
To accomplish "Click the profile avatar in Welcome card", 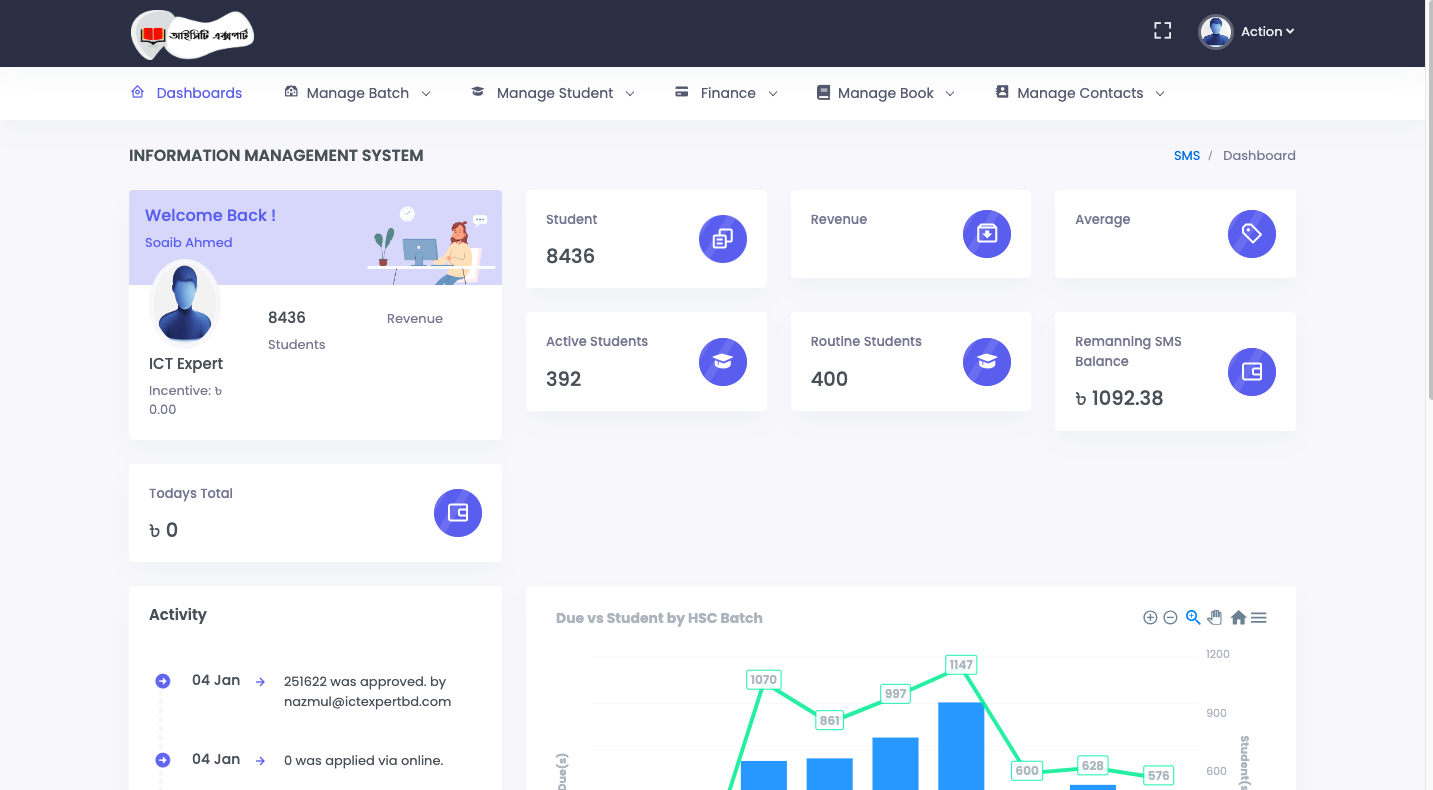I will click(185, 302).
